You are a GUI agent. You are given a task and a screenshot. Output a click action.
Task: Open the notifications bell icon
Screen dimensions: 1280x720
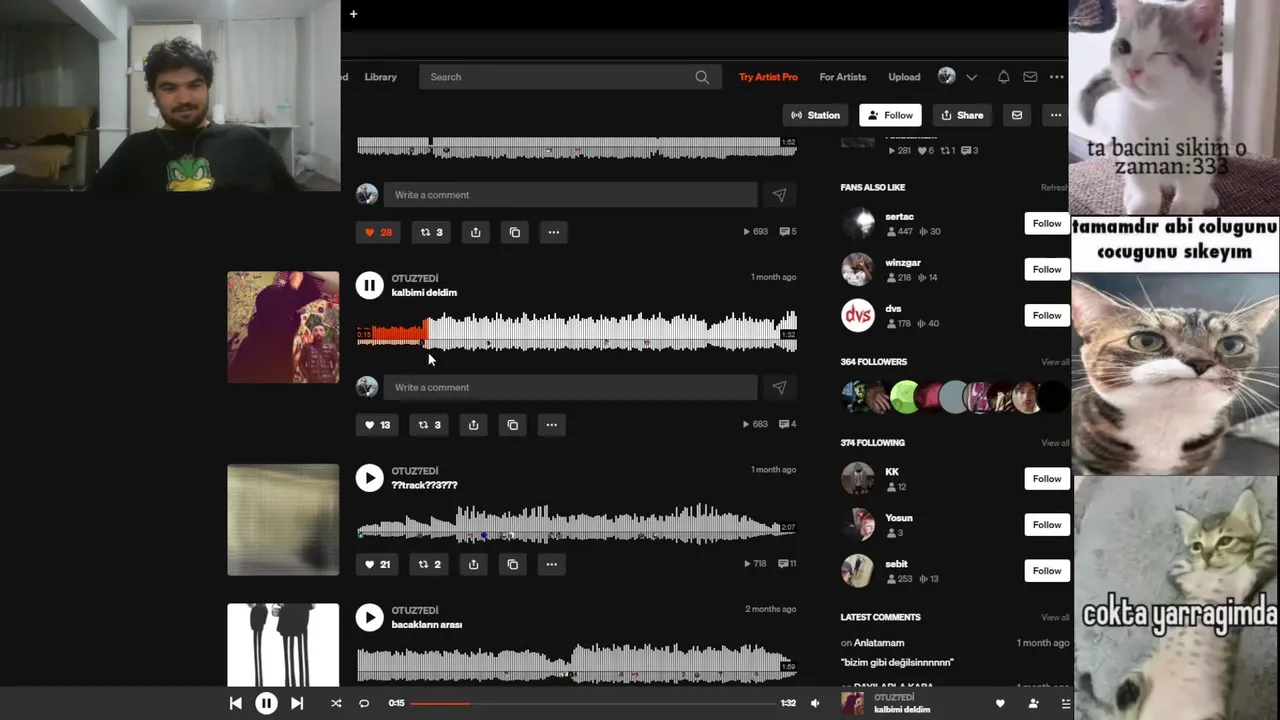1003,77
